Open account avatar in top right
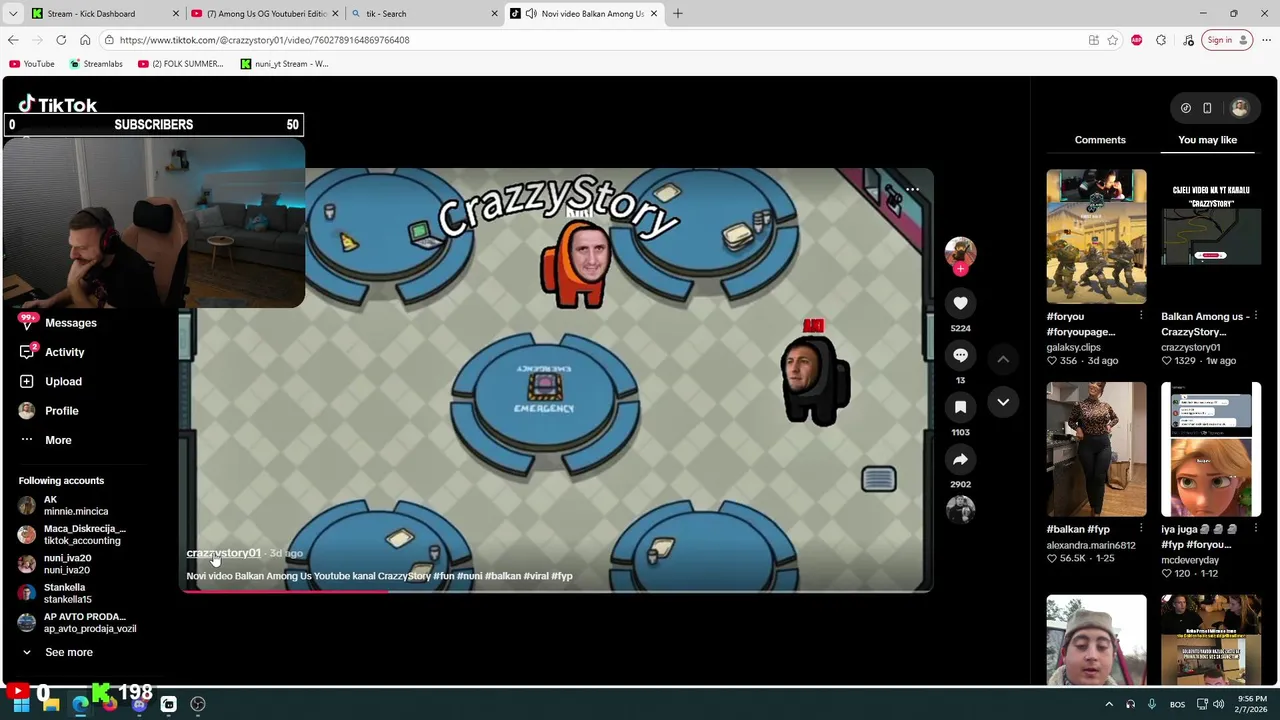Screen dimensions: 1280x720 tap(1240, 108)
